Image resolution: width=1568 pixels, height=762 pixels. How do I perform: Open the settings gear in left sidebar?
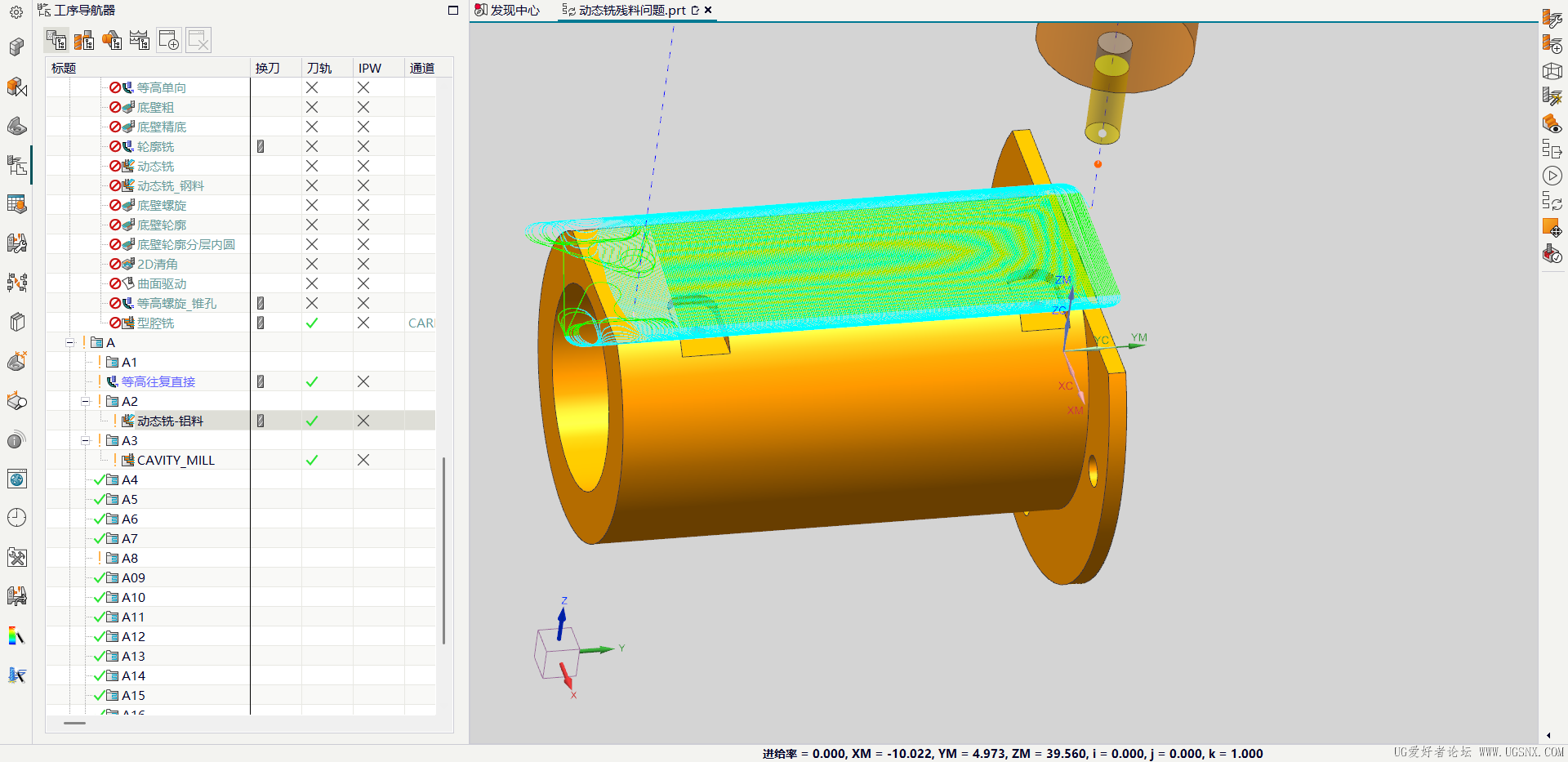pyautogui.click(x=16, y=12)
